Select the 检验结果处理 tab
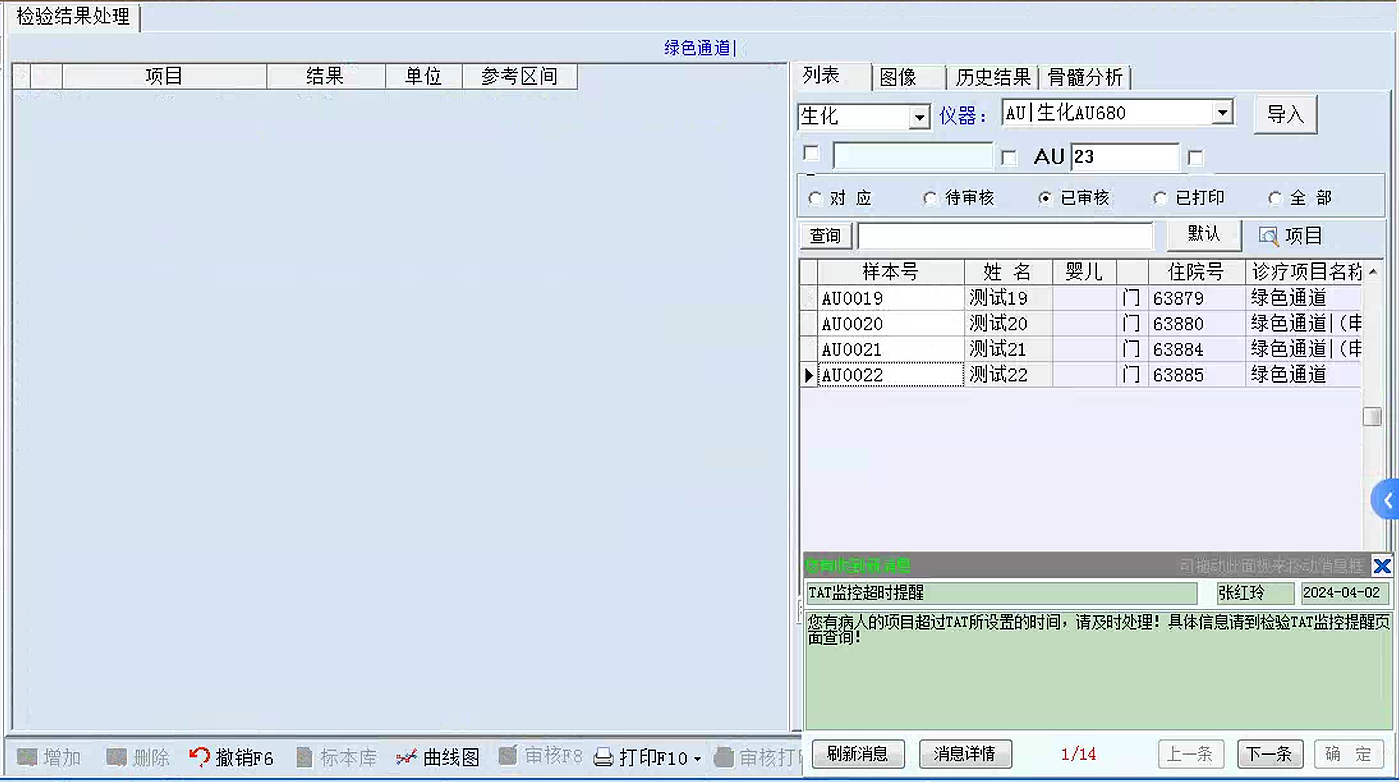 (x=73, y=17)
